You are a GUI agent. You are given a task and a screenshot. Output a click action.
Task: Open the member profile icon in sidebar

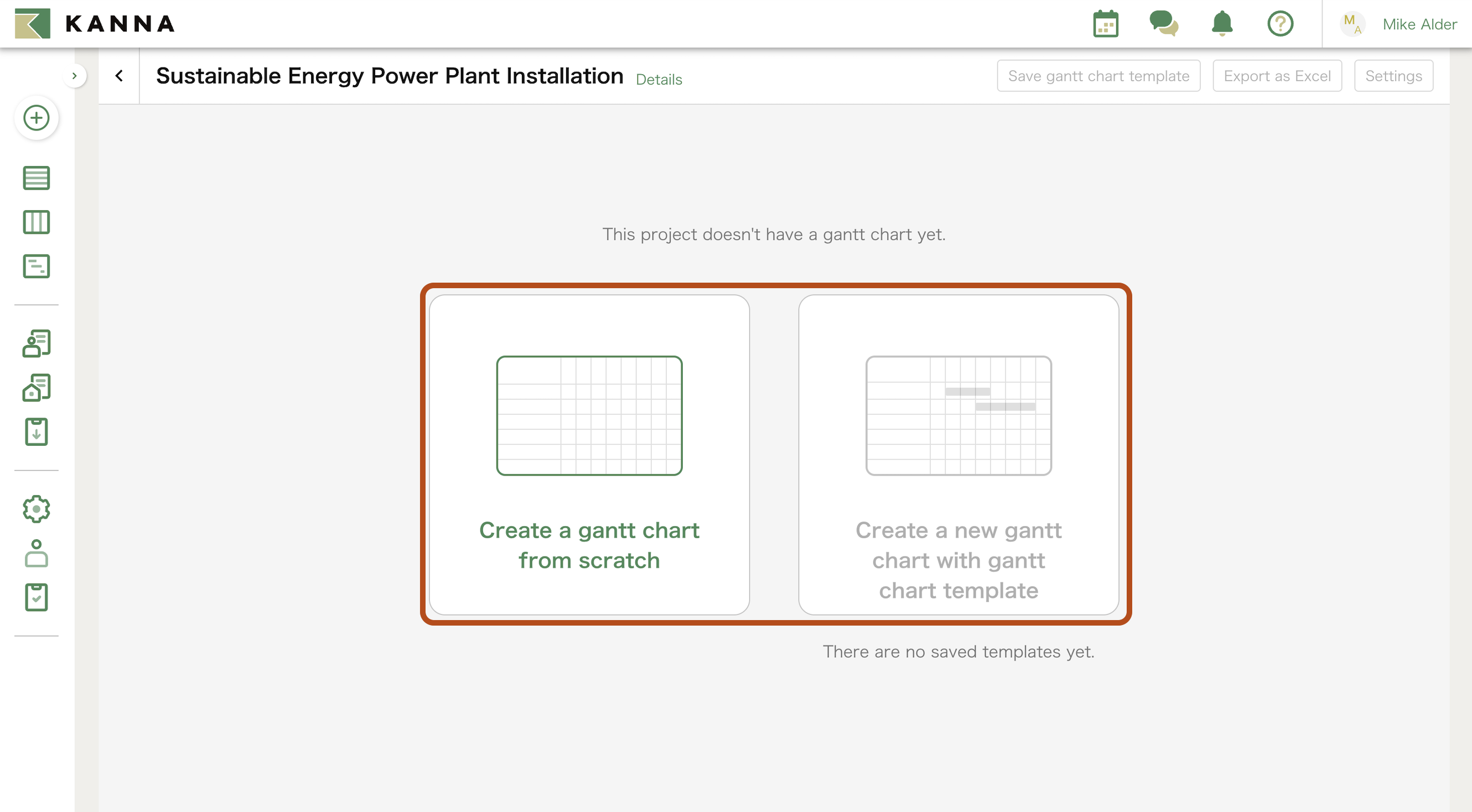pos(36,553)
